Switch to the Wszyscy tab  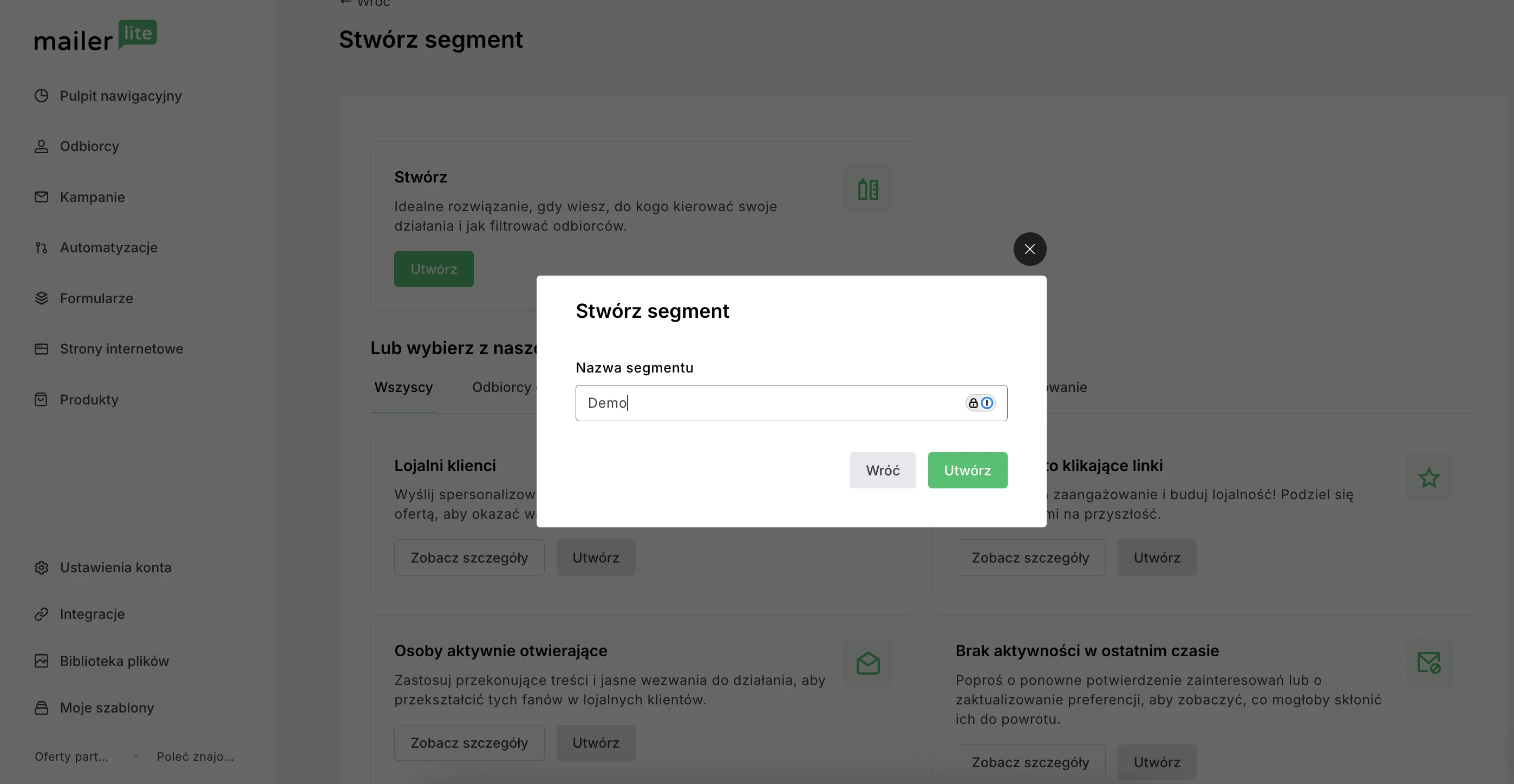[403, 387]
